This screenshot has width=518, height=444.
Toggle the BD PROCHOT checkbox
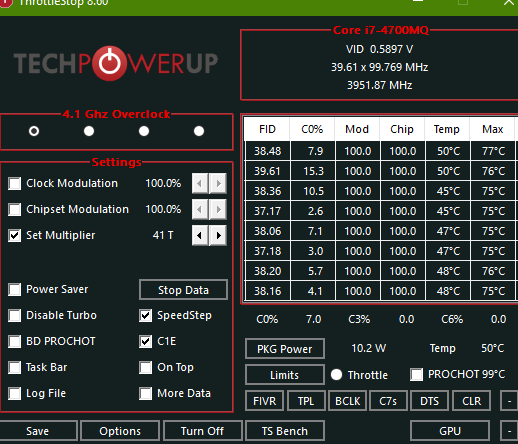pos(15,341)
